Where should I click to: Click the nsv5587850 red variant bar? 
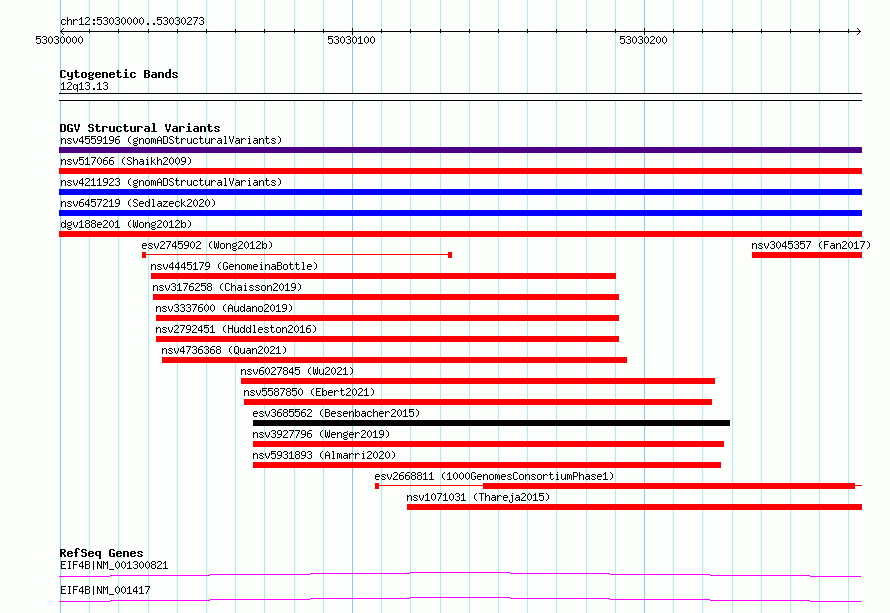click(x=478, y=402)
